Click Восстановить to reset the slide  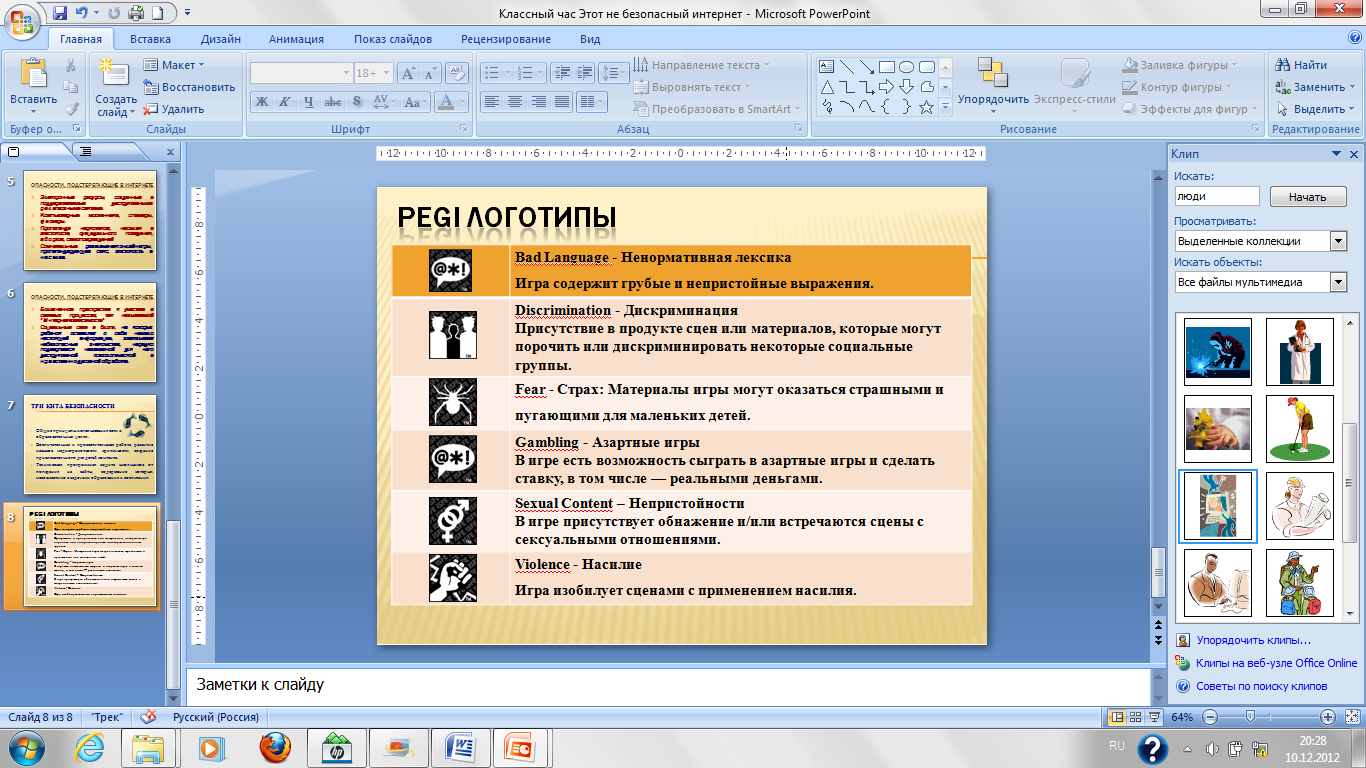(189, 87)
